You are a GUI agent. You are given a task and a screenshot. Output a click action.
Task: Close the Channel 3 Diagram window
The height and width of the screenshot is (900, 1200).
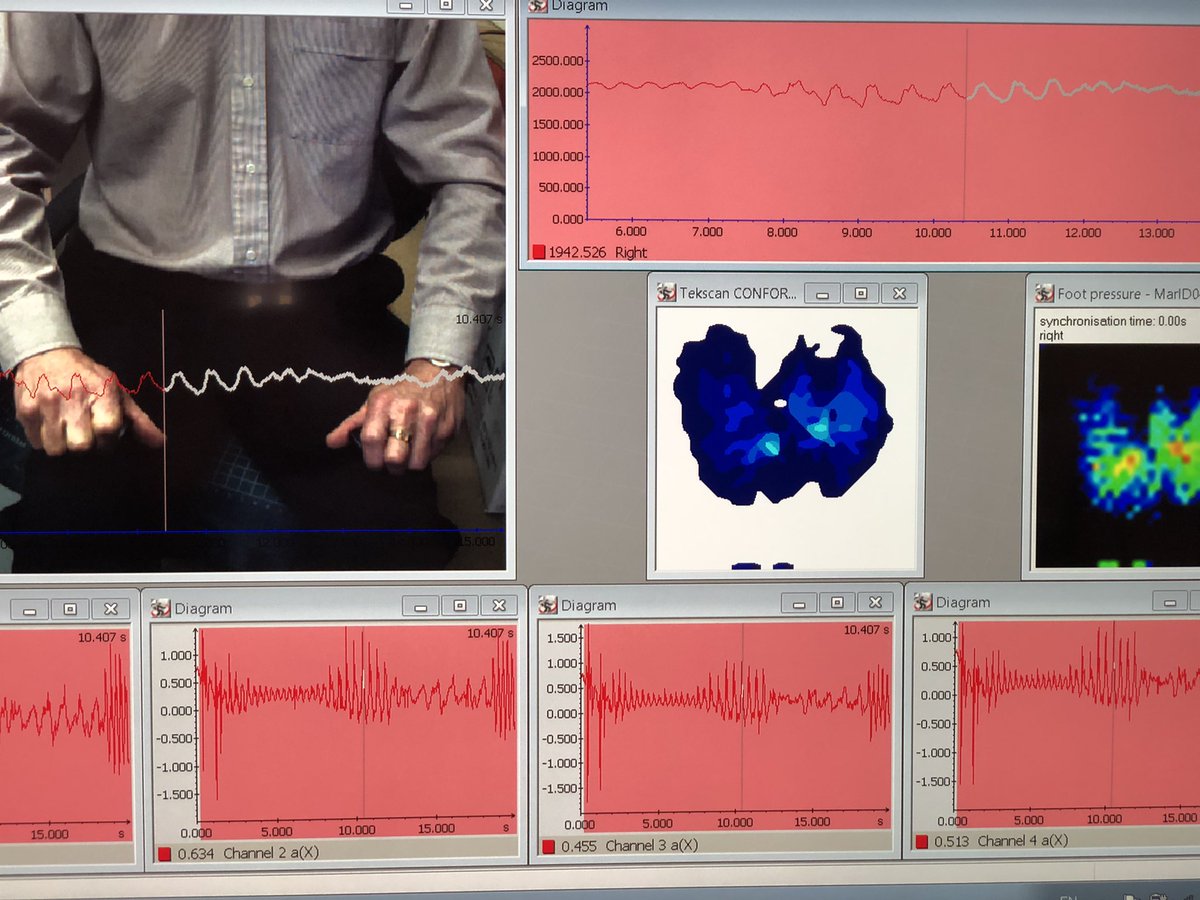coord(876,603)
